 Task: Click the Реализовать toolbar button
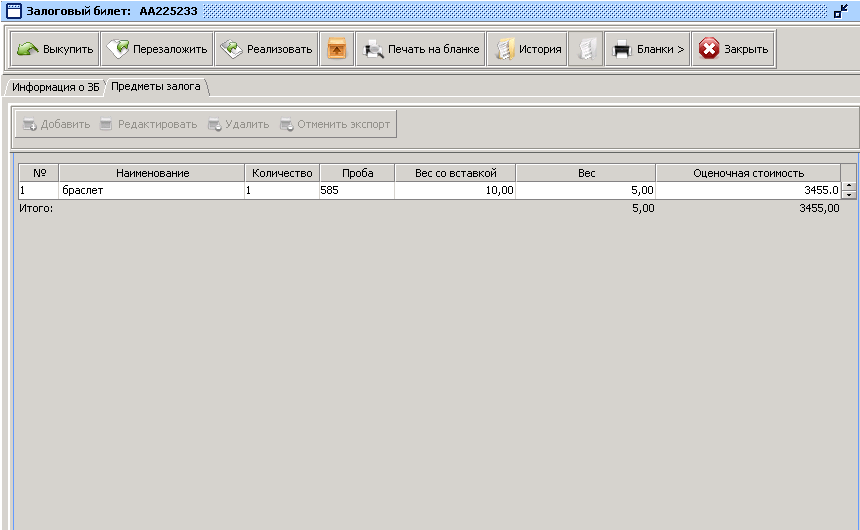click(266, 49)
